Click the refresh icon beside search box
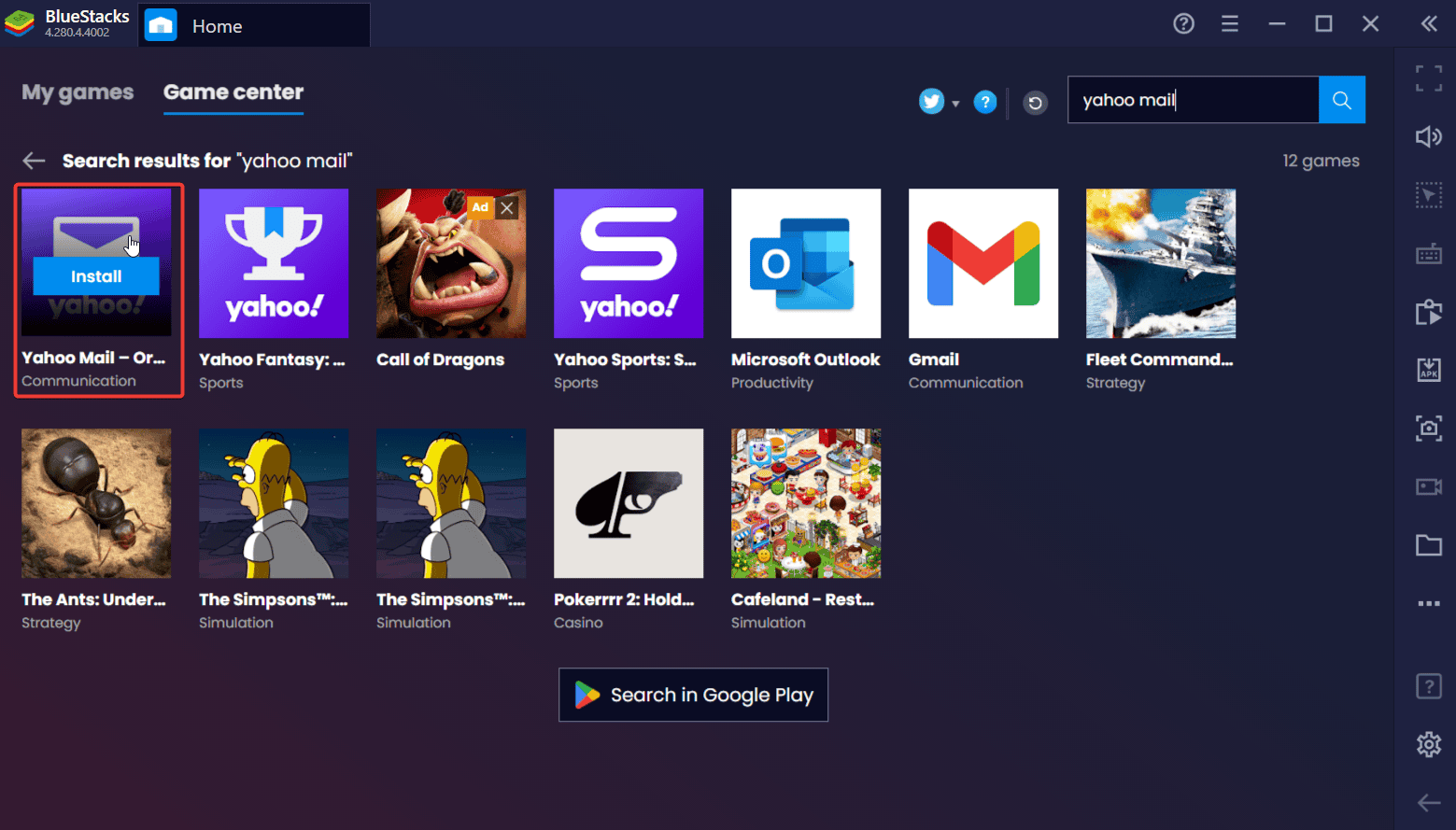 pyautogui.click(x=1035, y=103)
